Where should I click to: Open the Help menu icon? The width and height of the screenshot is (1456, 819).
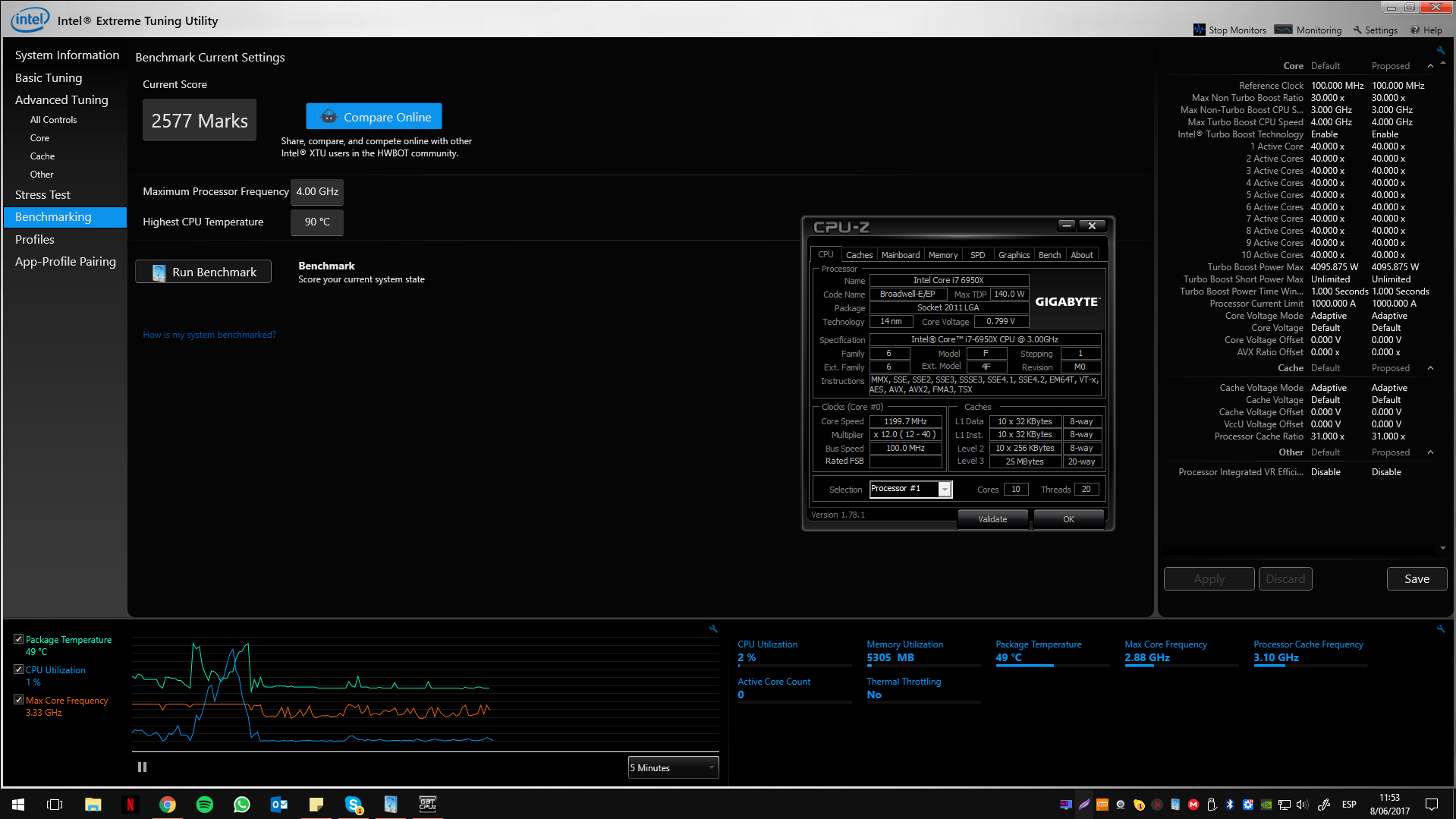tap(1426, 30)
